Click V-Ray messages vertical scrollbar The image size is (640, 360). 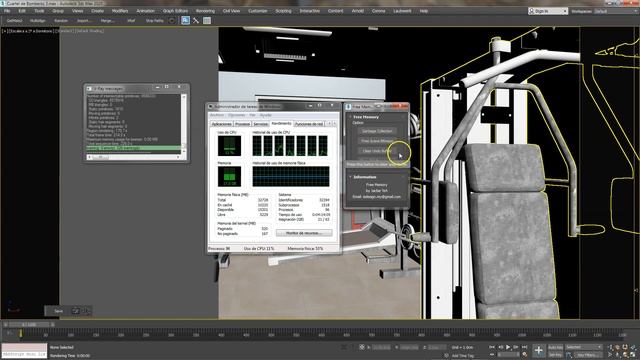[184, 124]
